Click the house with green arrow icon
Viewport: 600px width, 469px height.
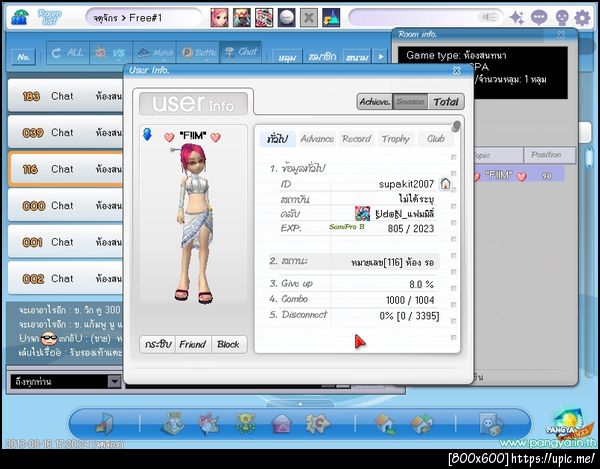click(x=385, y=424)
